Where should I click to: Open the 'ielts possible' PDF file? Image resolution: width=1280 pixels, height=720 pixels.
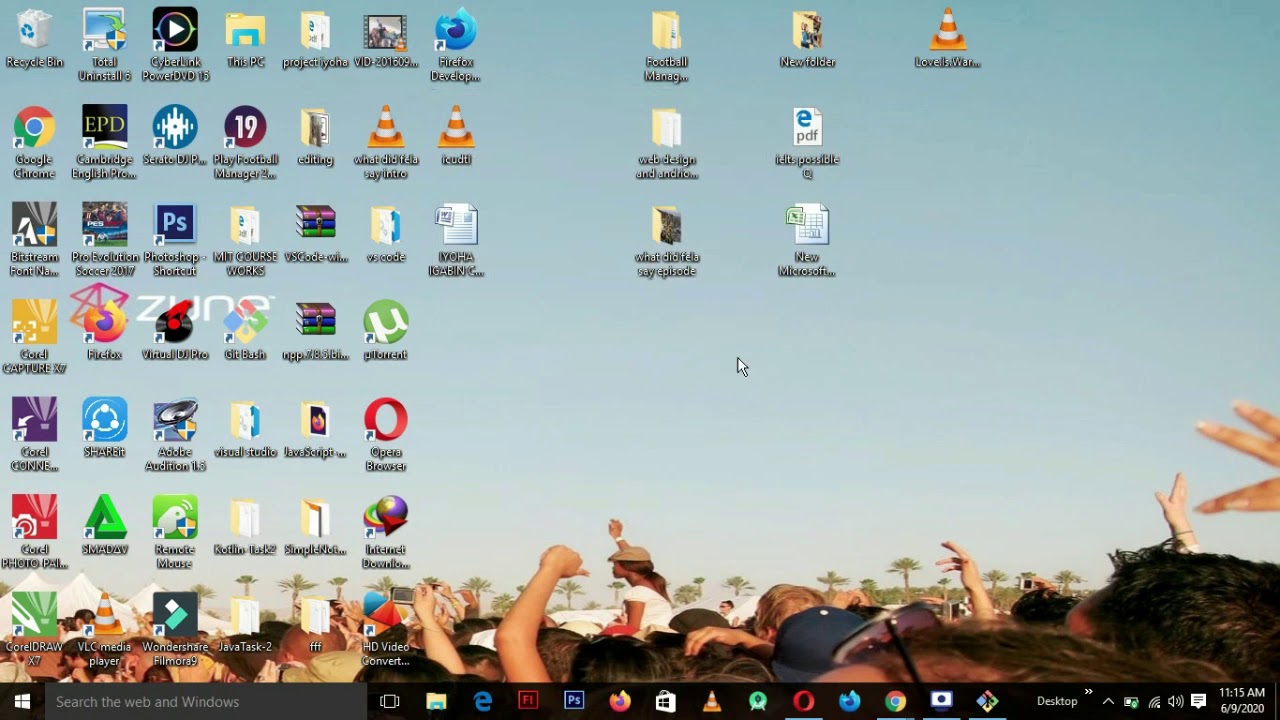tap(807, 142)
